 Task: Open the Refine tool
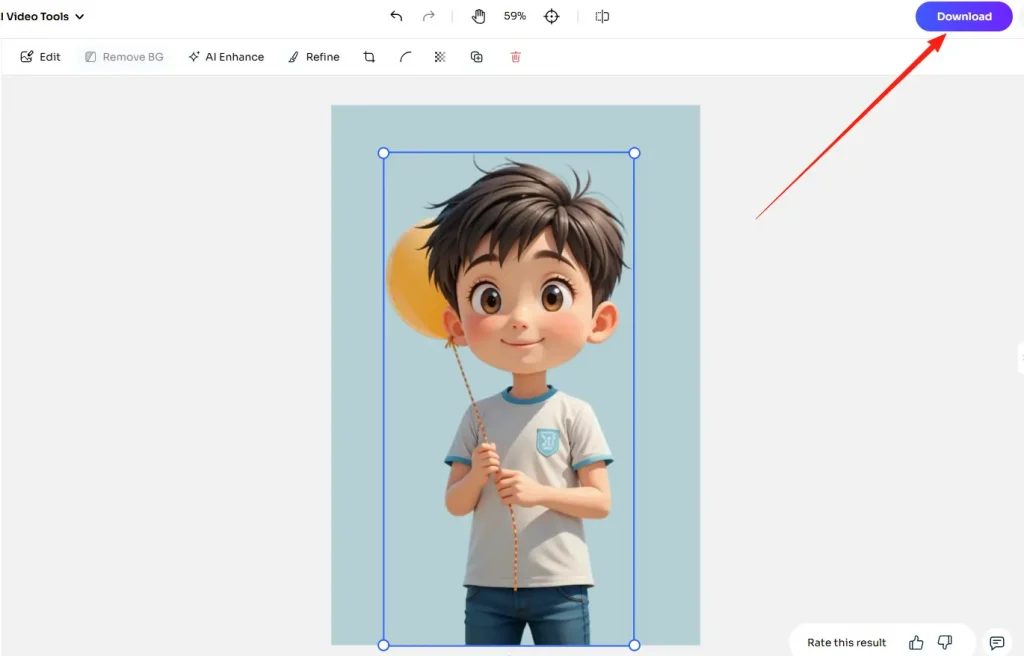tap(313, 57)
